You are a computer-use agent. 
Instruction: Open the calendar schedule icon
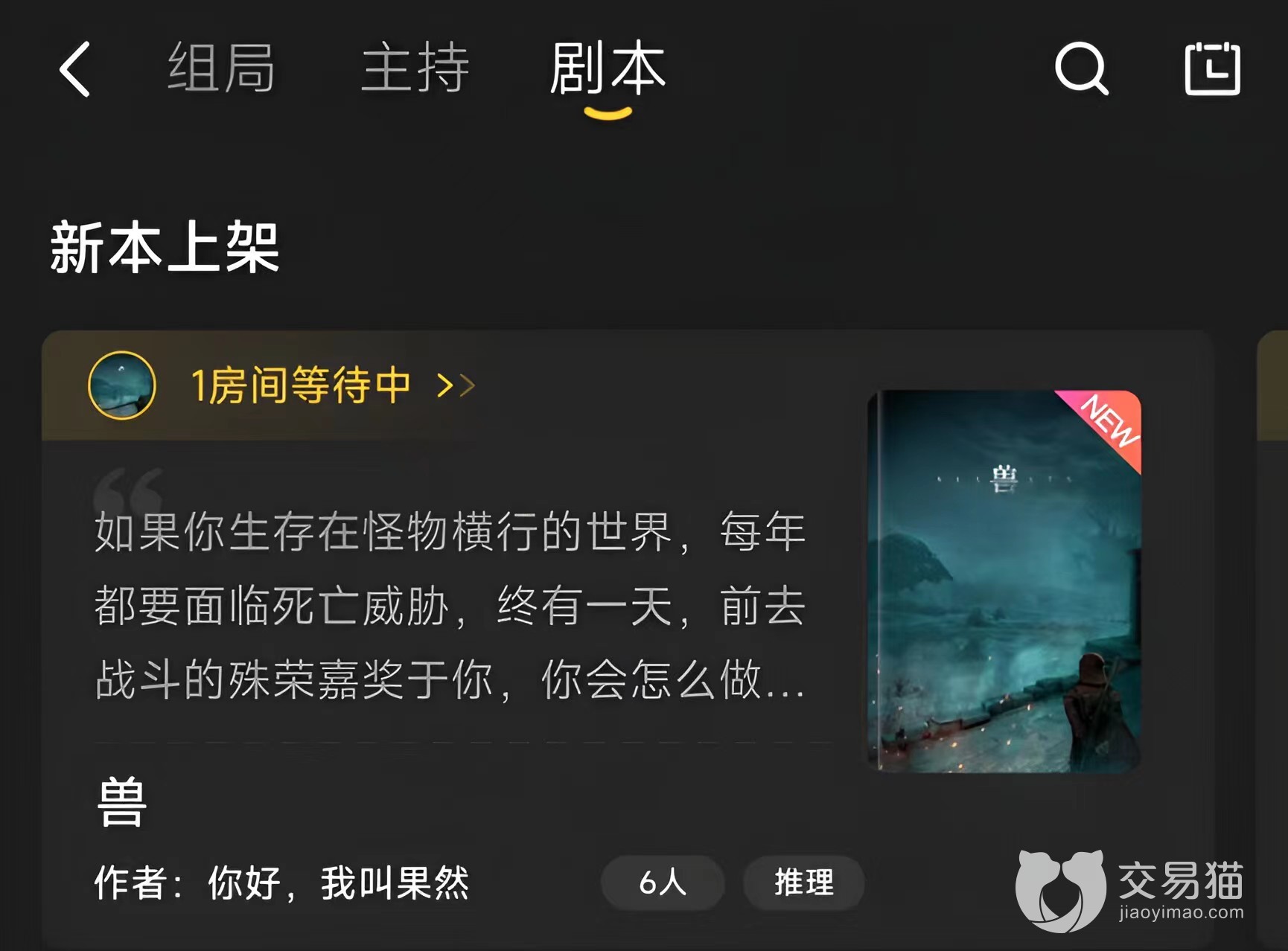tap(1212, 68)
